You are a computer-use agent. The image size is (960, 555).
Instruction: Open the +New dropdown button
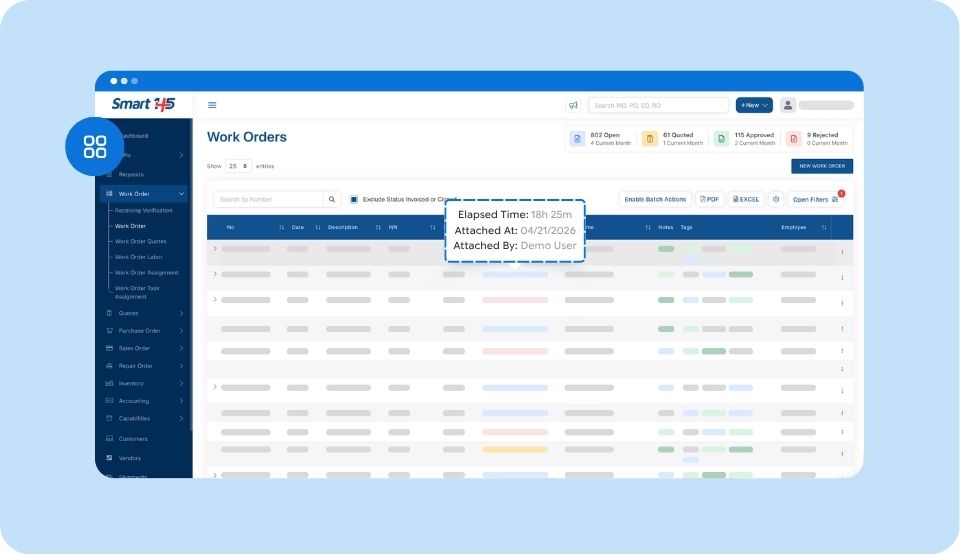[x=754, y=105]
